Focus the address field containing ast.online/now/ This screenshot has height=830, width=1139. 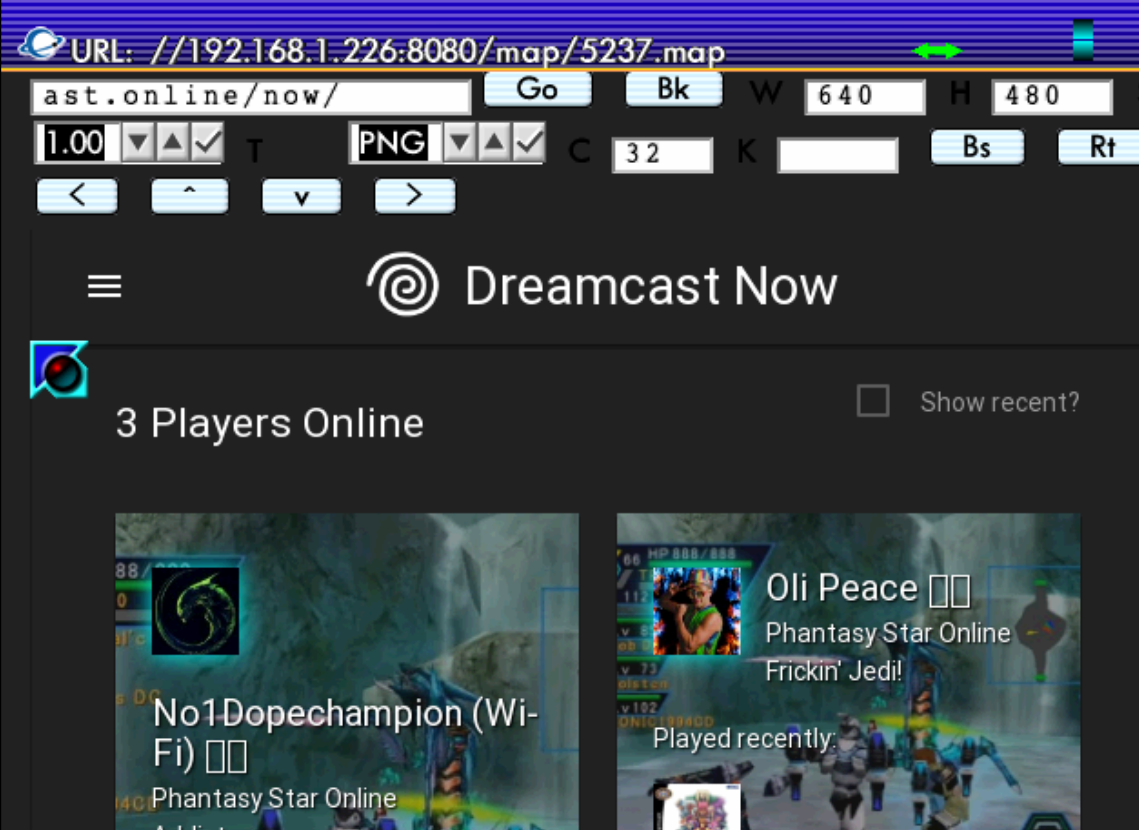[x=251, y=97]
